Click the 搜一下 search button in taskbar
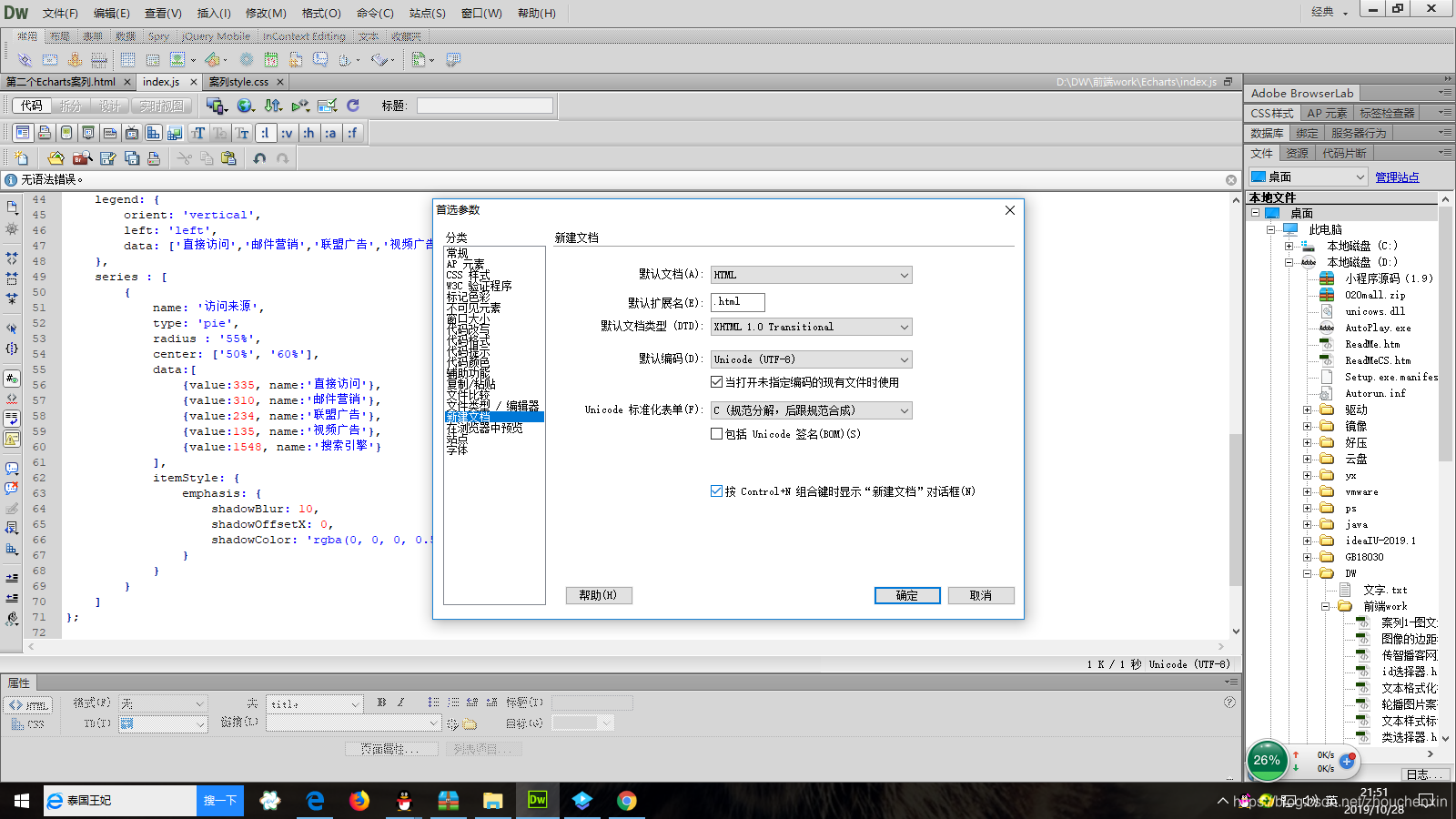The image size is (1456, 819). (220, 801)
